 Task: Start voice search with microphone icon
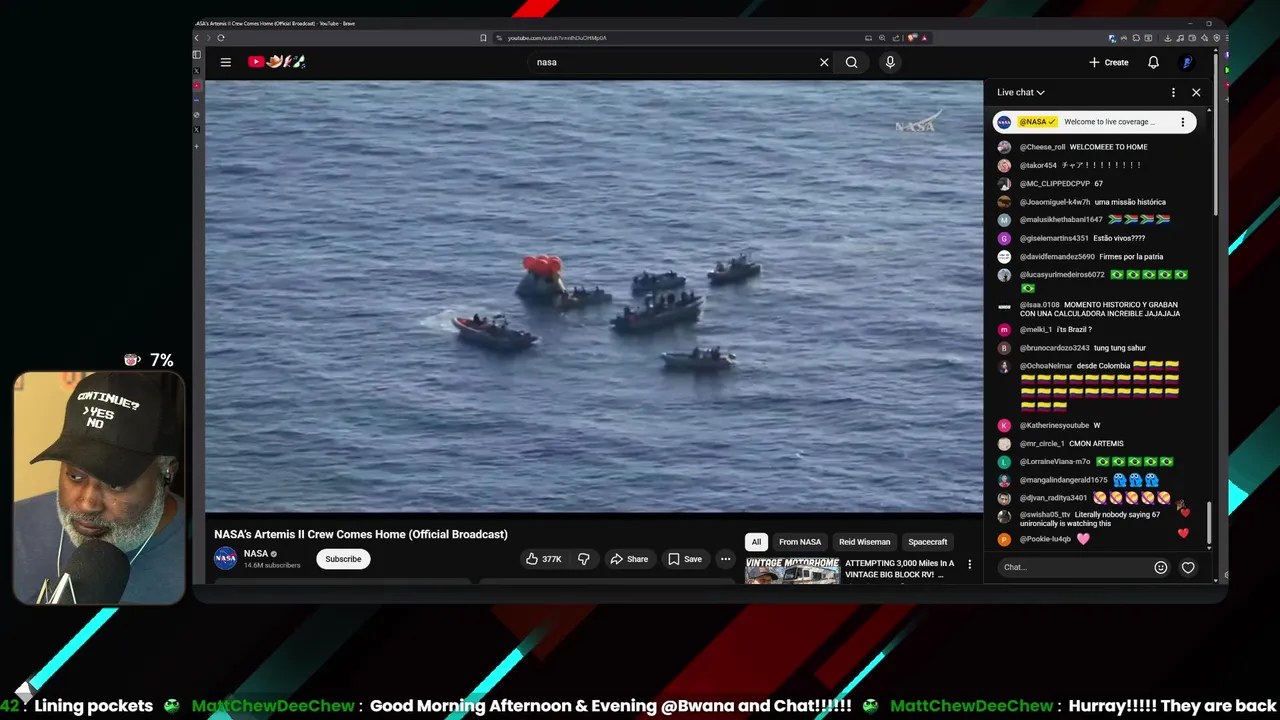[890, 62]
